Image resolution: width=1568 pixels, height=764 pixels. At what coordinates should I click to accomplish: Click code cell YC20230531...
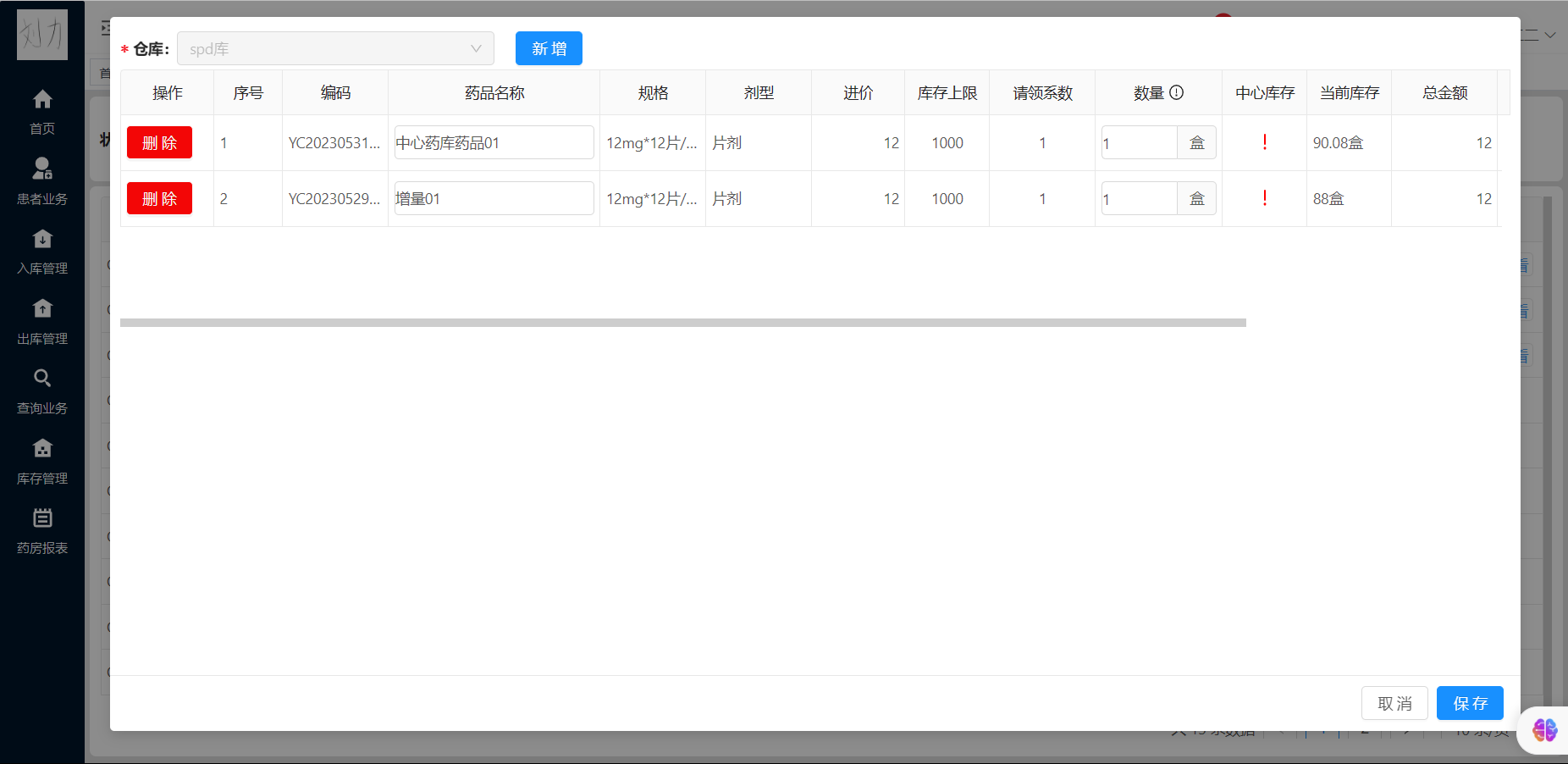pos(334,142)
